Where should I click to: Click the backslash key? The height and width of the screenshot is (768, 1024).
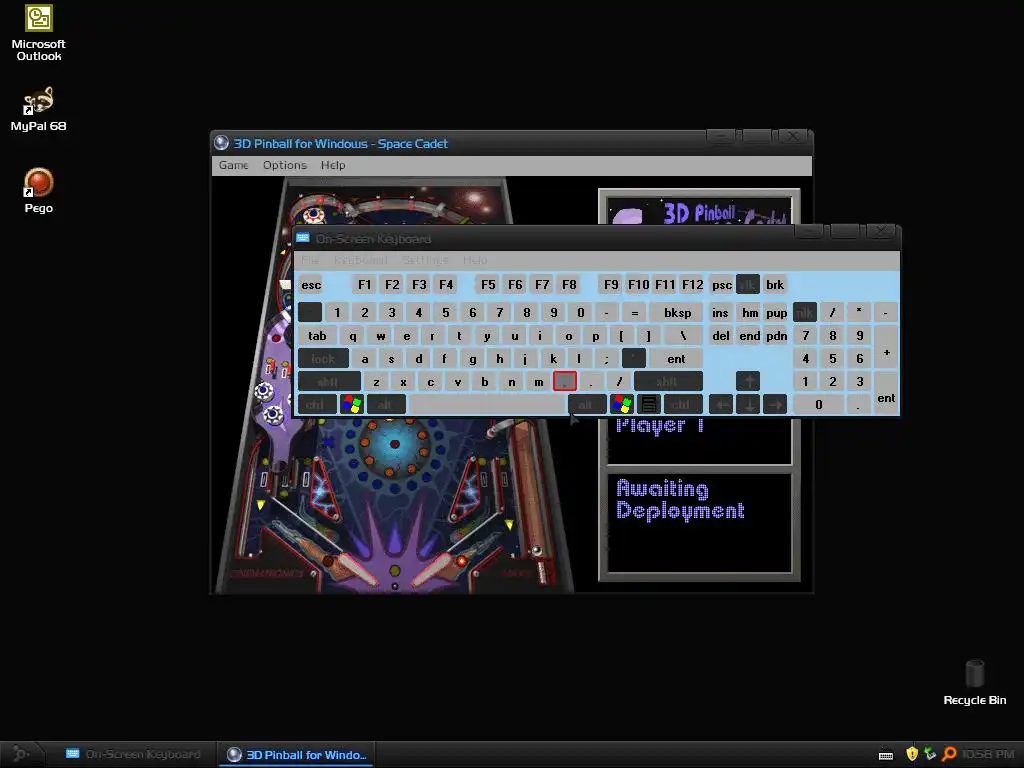(x=683, y=336)
